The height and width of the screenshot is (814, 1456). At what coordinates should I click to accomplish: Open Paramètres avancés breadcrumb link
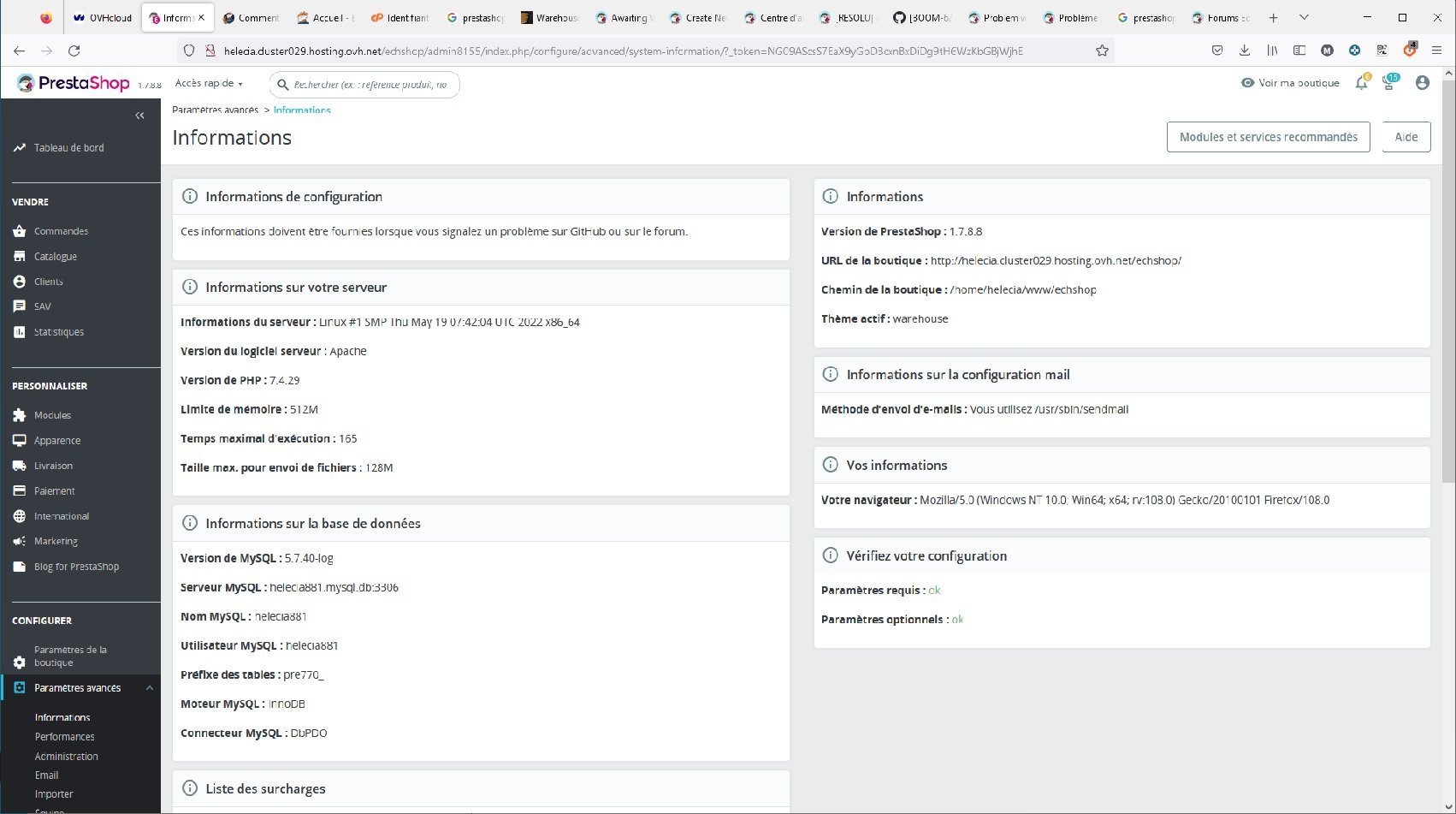pyautogui.click(x=215, y=110)
